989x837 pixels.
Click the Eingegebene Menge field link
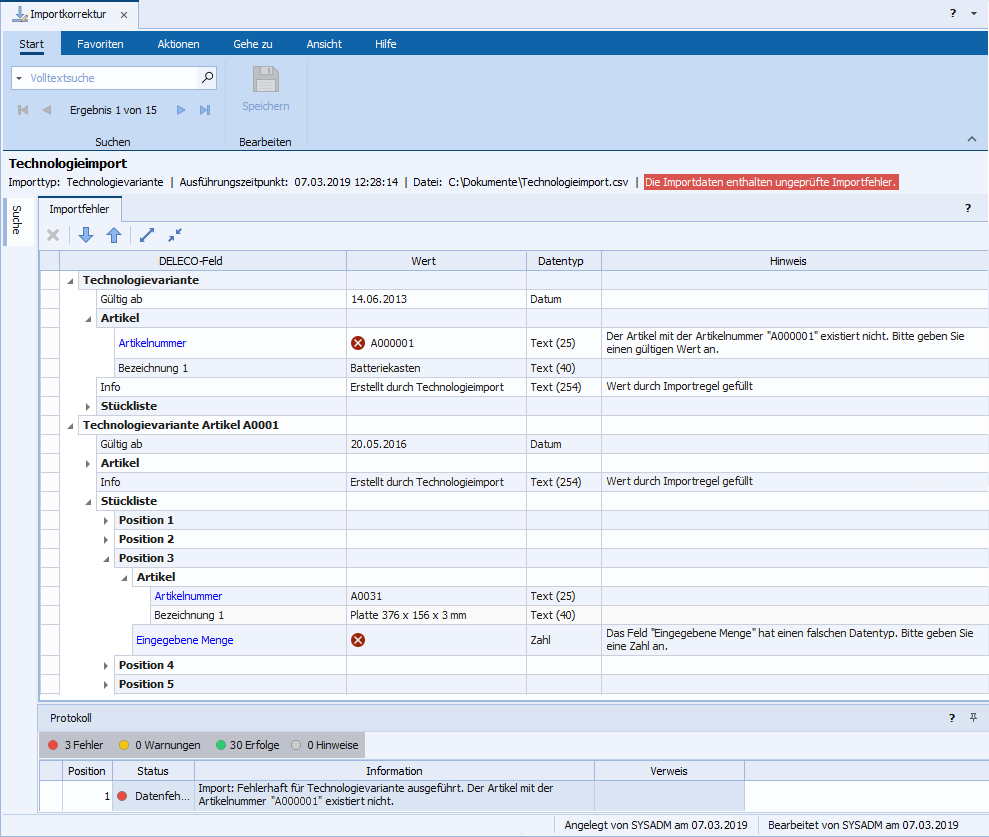[x=184, y=640]
